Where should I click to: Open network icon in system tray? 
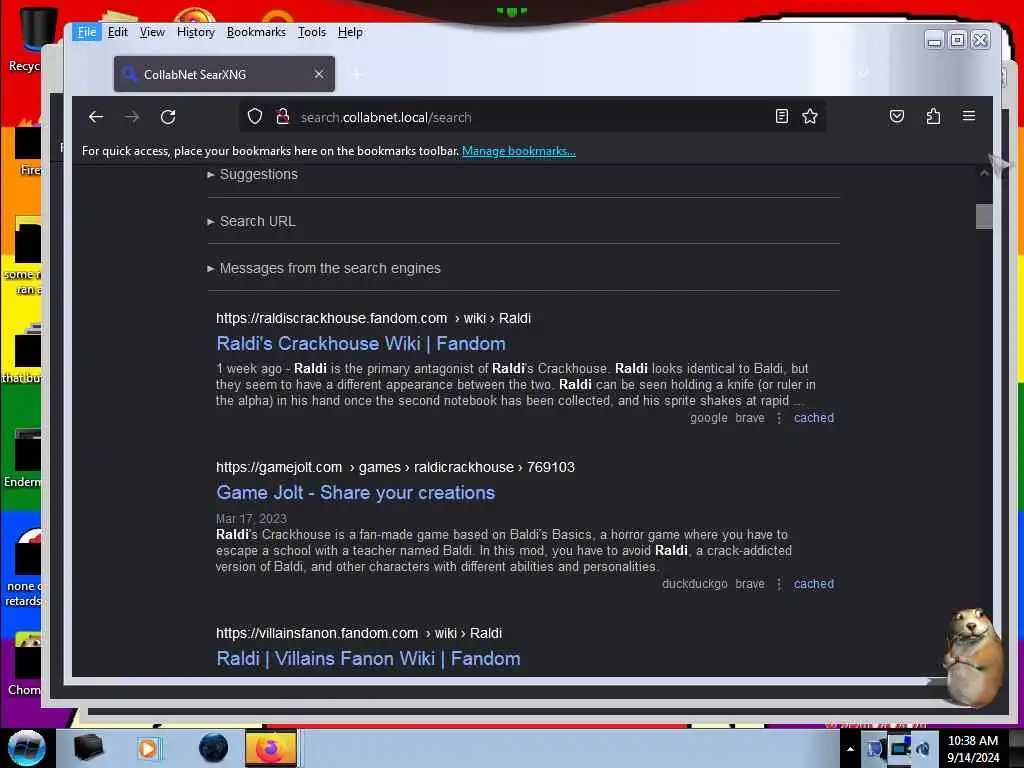900,748
